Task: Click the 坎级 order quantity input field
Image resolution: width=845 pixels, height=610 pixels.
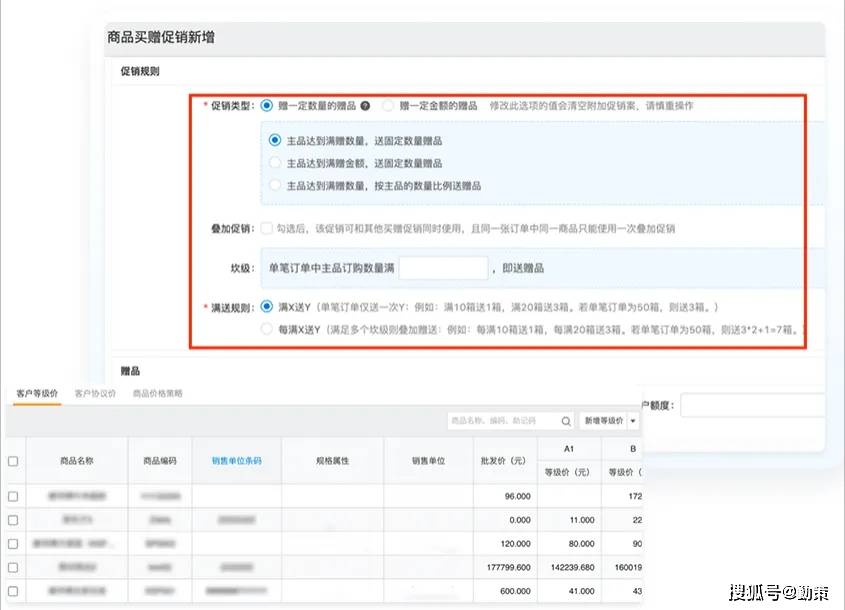Action: pyautogui.click(x=443, y=268)
